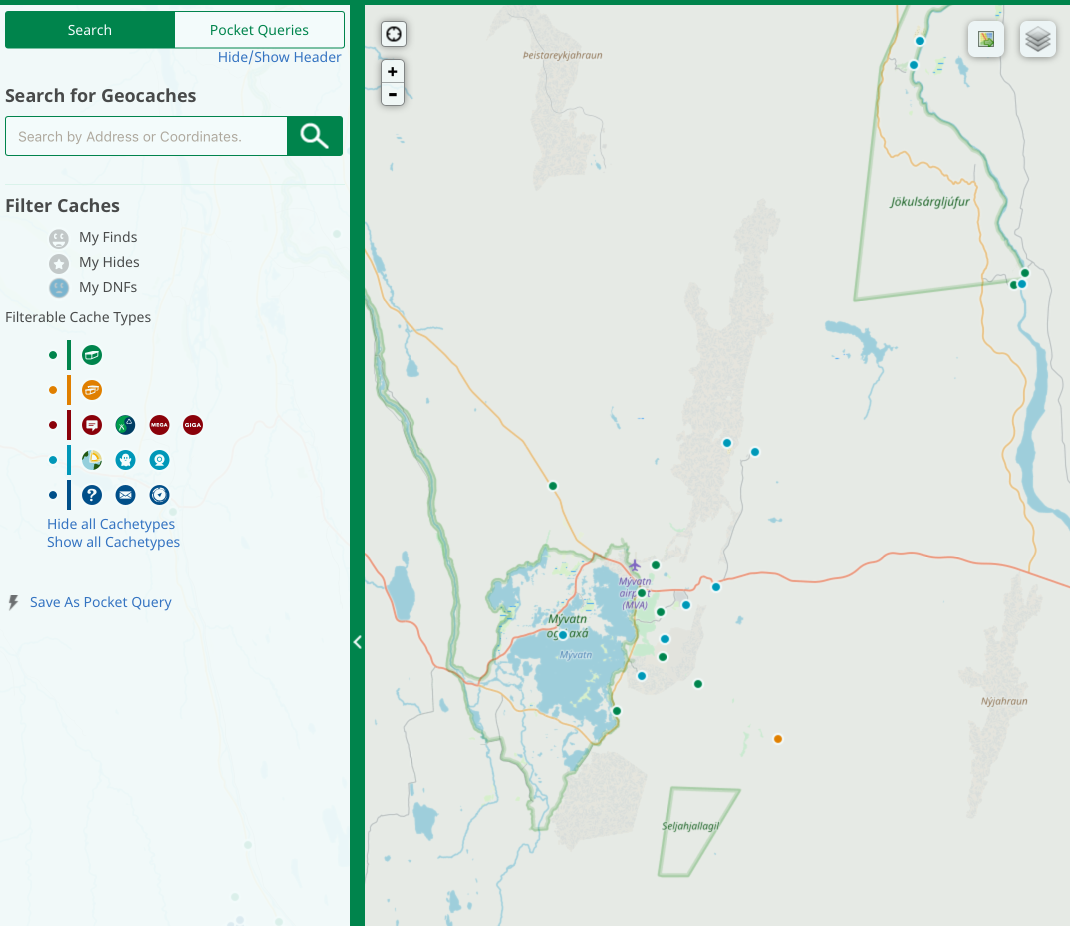Select the green marker right of the airport plane icon

[656, 565]
